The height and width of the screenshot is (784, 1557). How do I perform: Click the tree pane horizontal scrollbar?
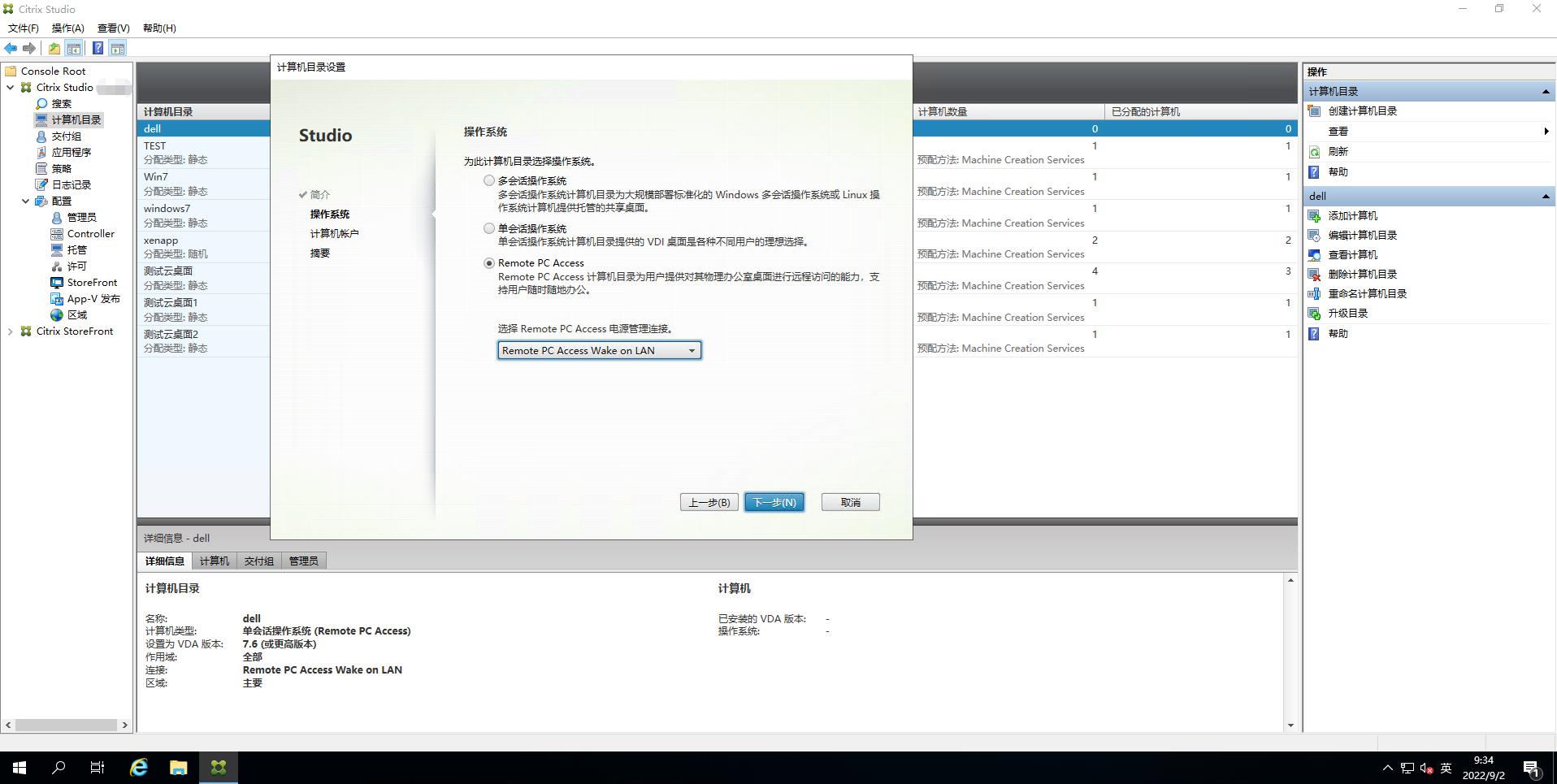point(66,725)
